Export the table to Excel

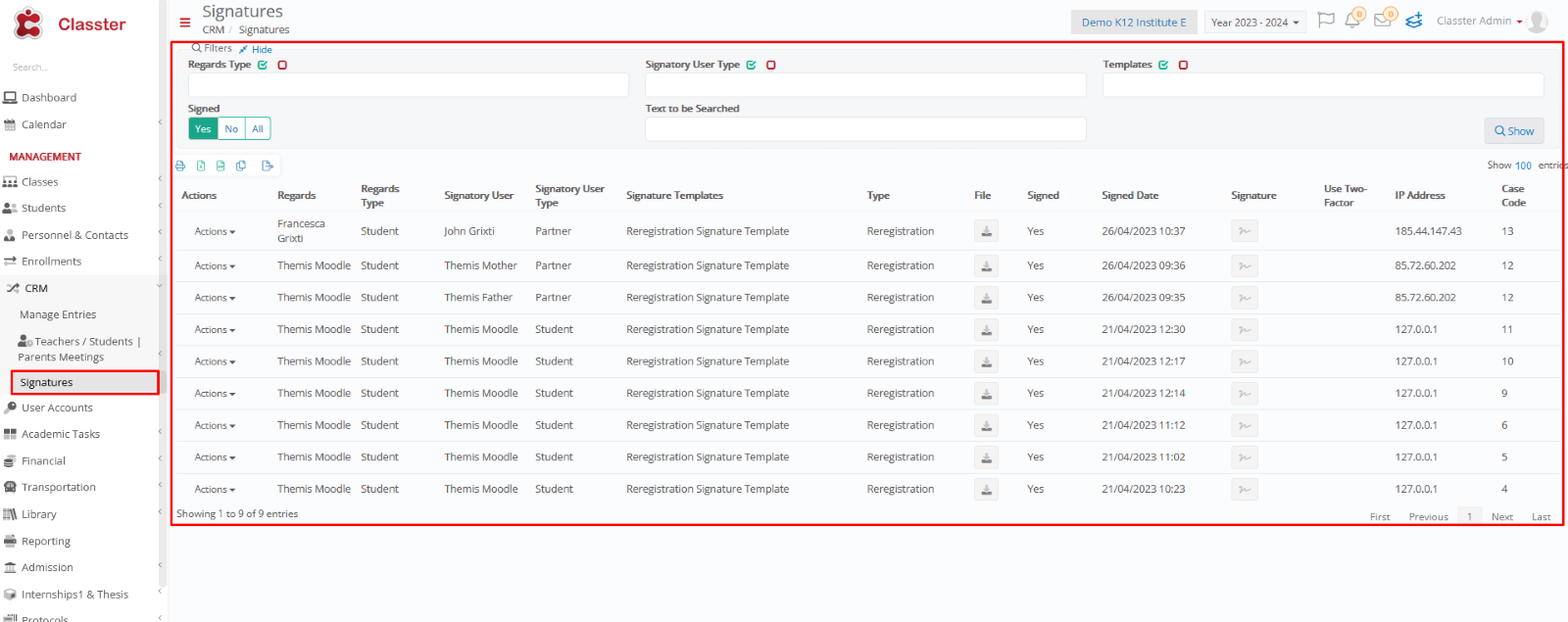201,166
